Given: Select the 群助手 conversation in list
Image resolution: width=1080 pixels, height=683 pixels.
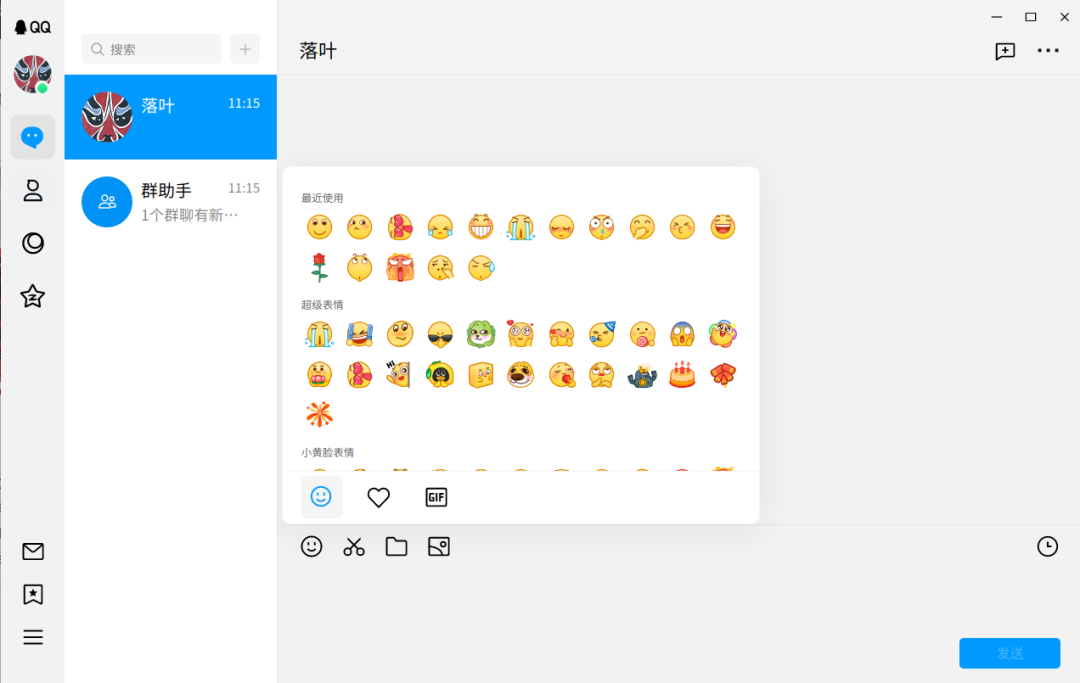Looking at the screenshot, I should tap(170, 202).
